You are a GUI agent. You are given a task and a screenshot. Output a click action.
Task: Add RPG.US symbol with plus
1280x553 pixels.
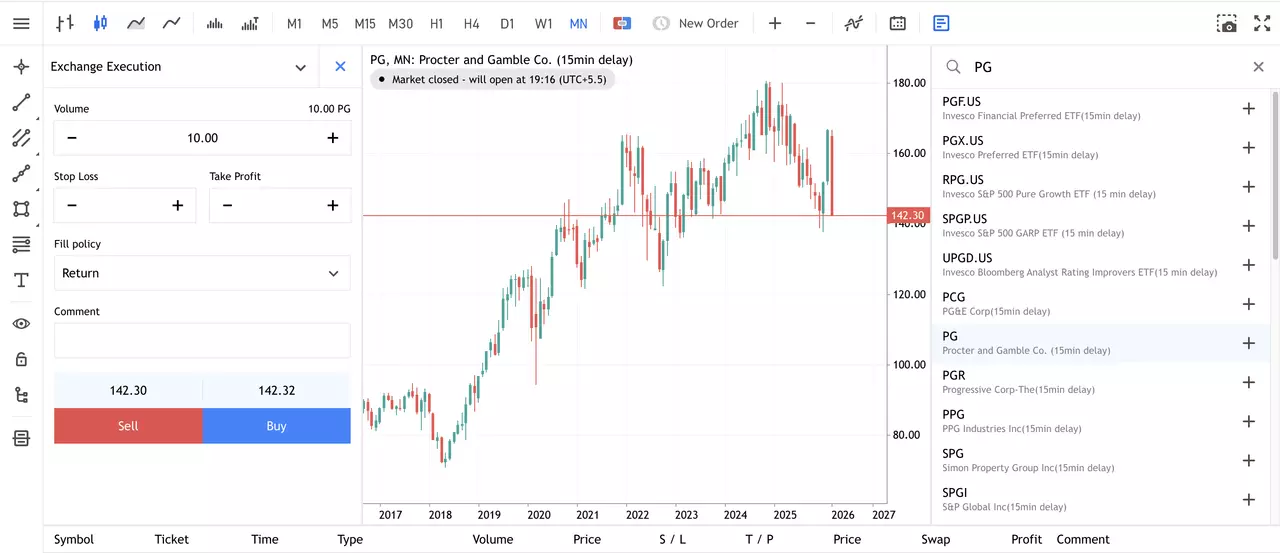1248,187
